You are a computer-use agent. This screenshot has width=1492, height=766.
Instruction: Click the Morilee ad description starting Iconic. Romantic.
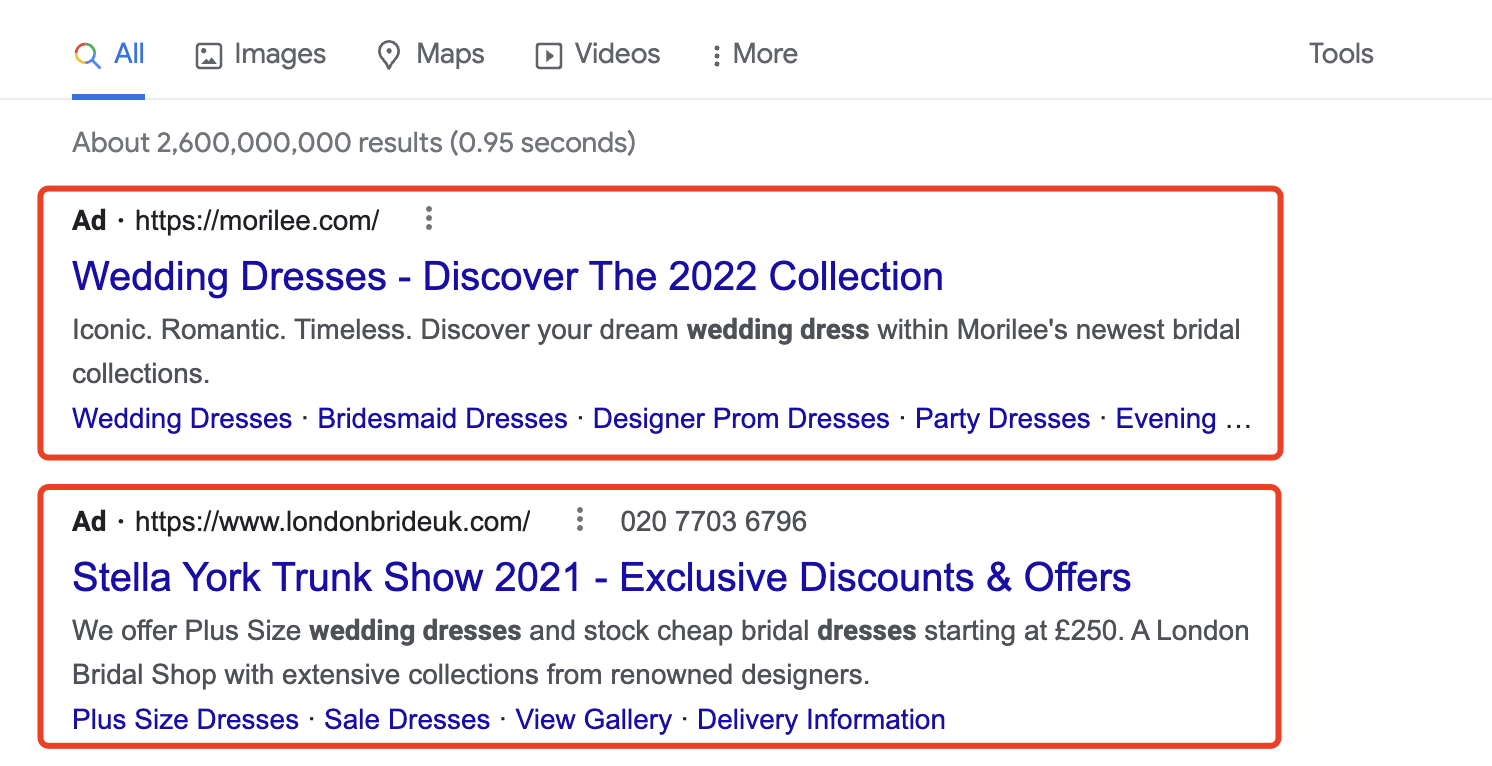(x=656, y=351)
